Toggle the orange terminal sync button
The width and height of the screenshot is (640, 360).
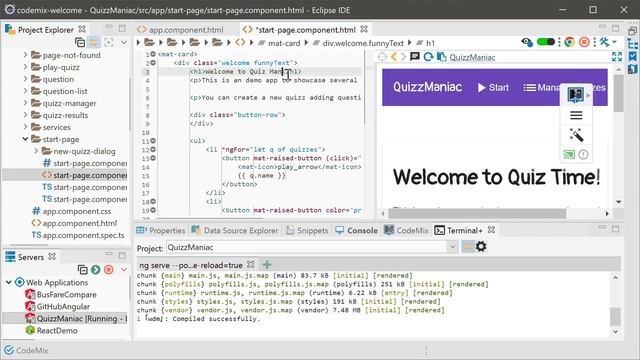coord(468,247)
